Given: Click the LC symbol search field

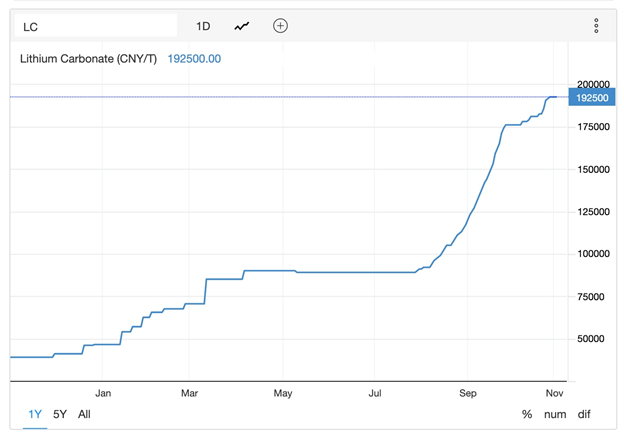Looking at the screenshot, I should pyautogui.click(x=94, y=26).
